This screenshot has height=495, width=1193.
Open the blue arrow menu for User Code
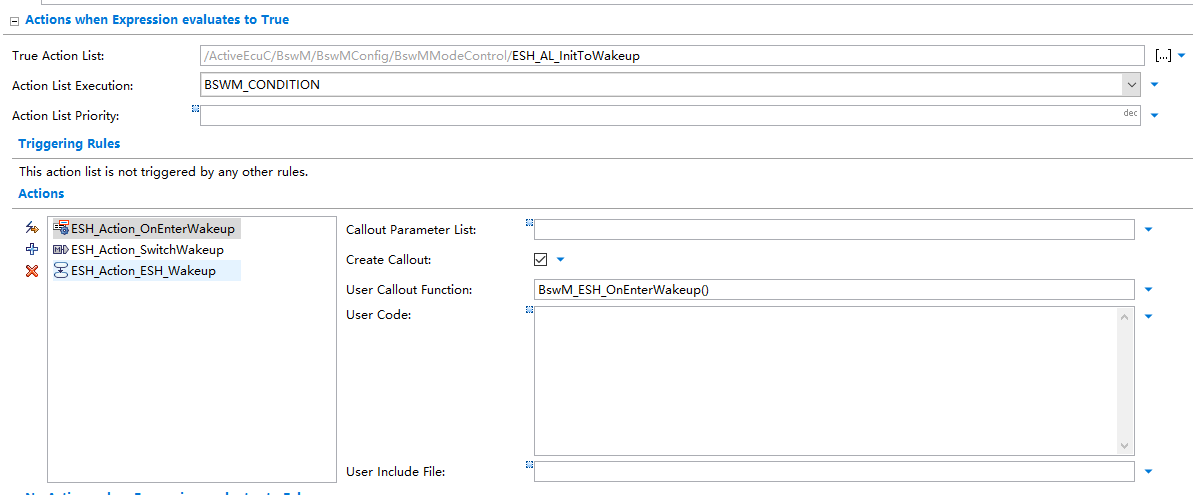(1149, 316)
